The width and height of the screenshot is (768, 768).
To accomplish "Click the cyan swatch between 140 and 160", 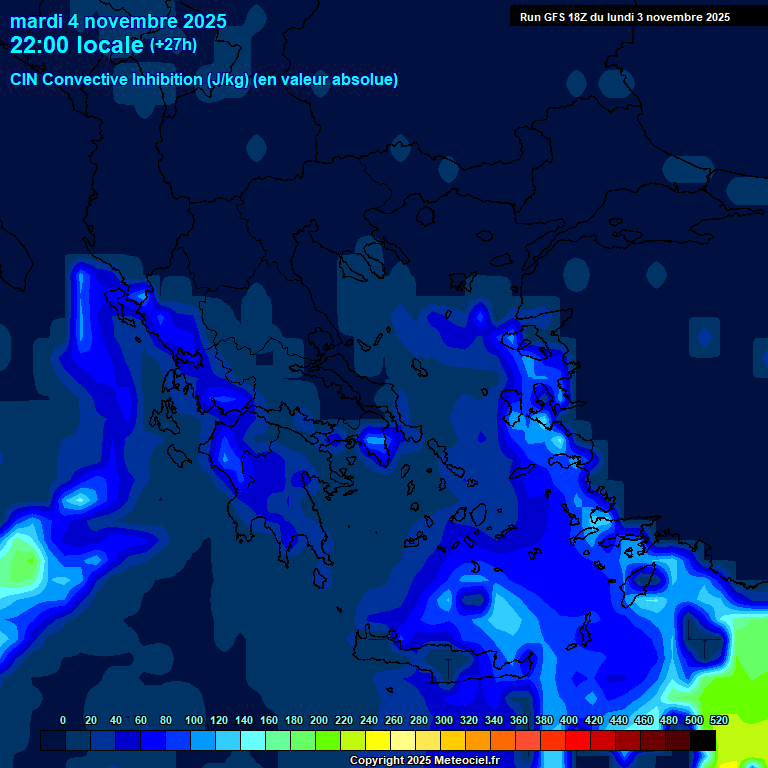I will point(253,740).
